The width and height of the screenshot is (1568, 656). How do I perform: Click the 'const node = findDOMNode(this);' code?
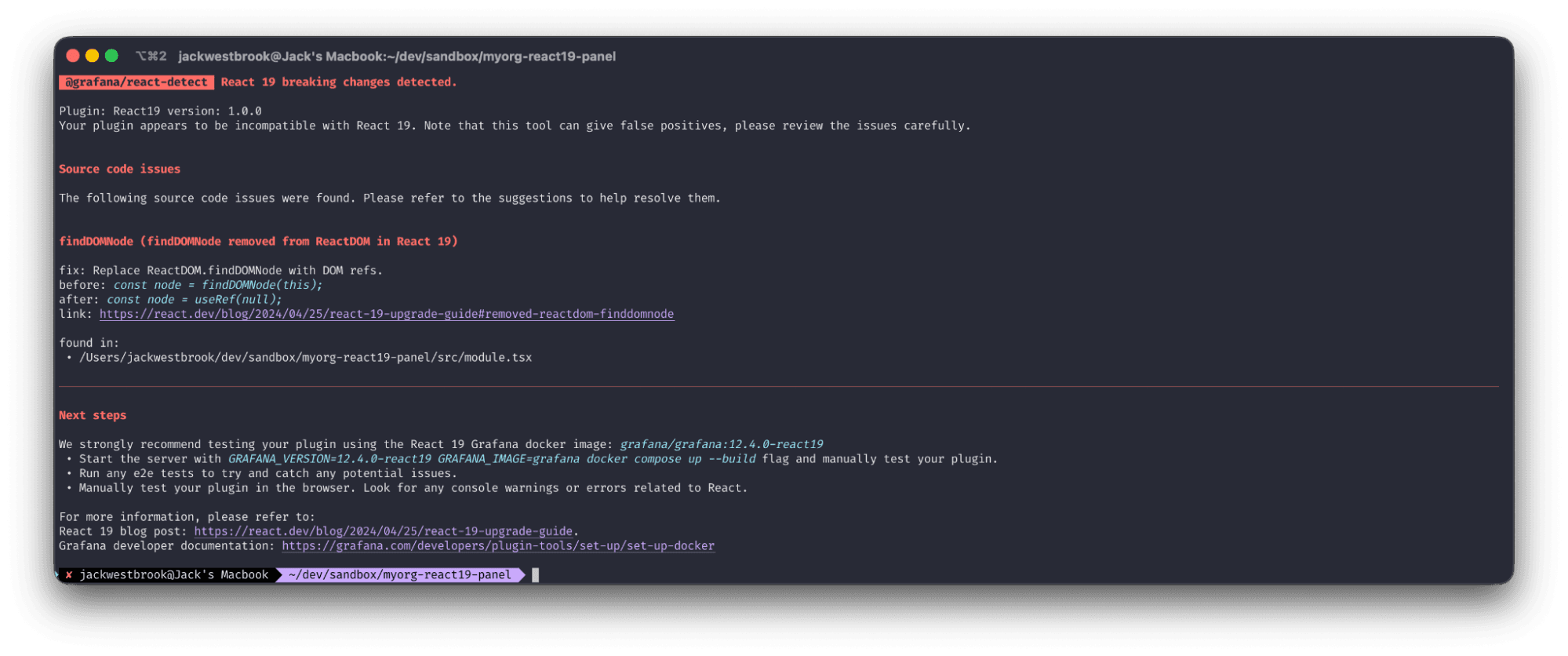218,286
